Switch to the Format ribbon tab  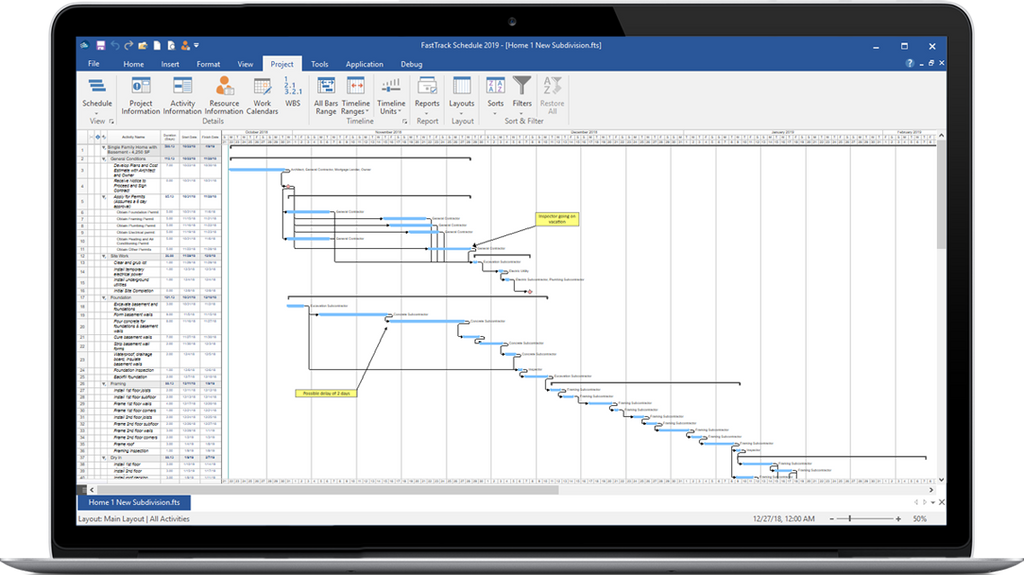pos(208,64)
